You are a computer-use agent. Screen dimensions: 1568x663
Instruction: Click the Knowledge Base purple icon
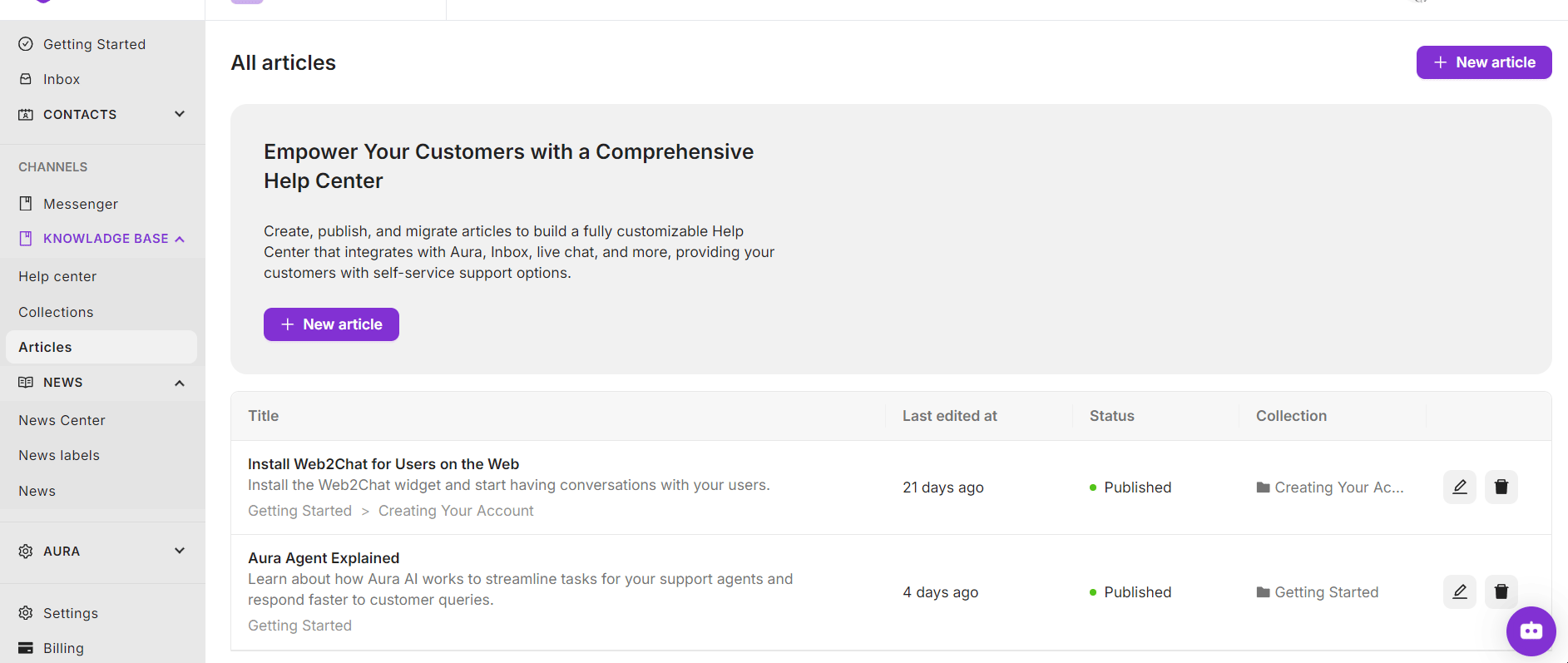pos(26,239)
